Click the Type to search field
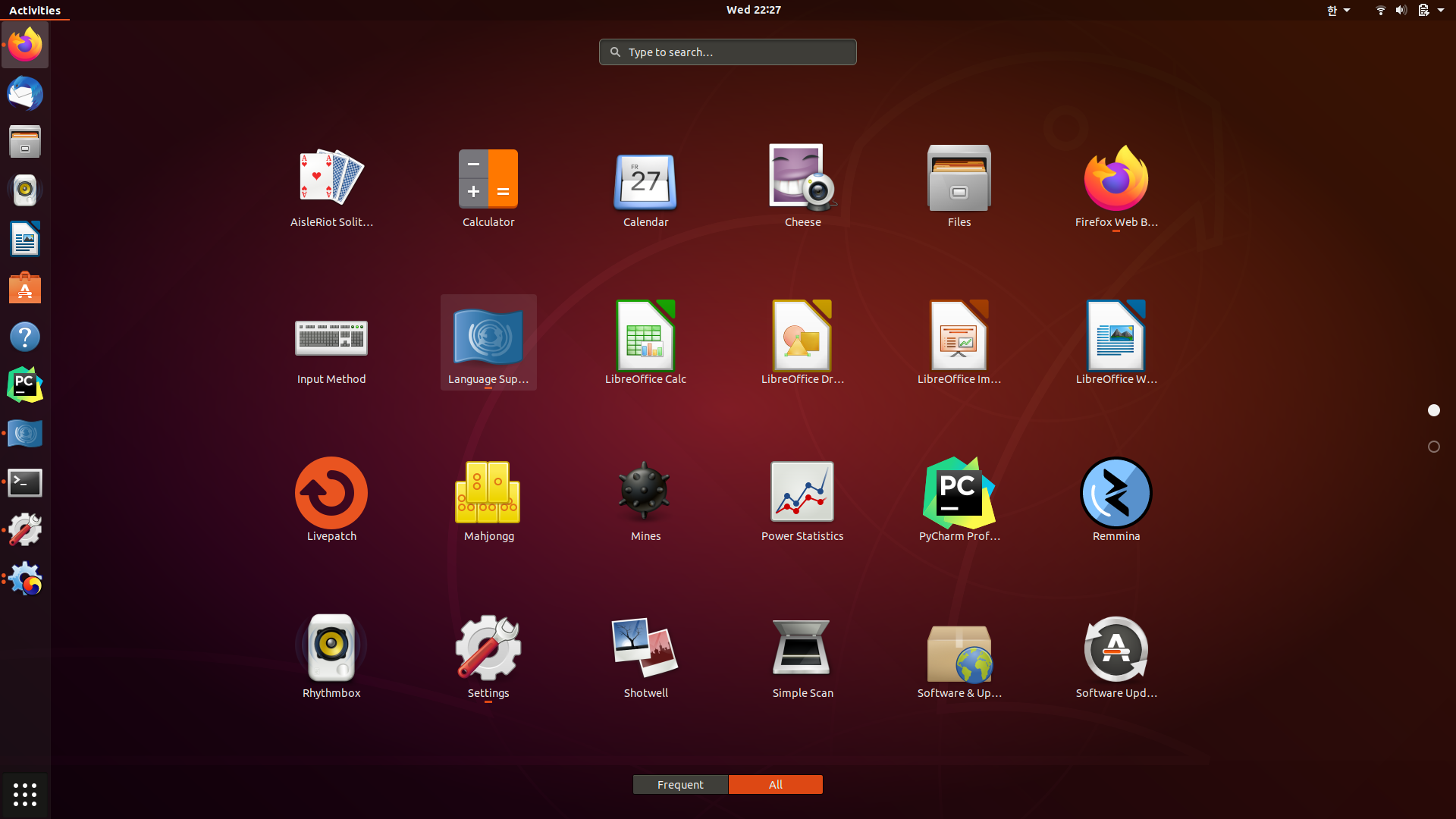Screen dimensions: 1456x819 (728, 52)
